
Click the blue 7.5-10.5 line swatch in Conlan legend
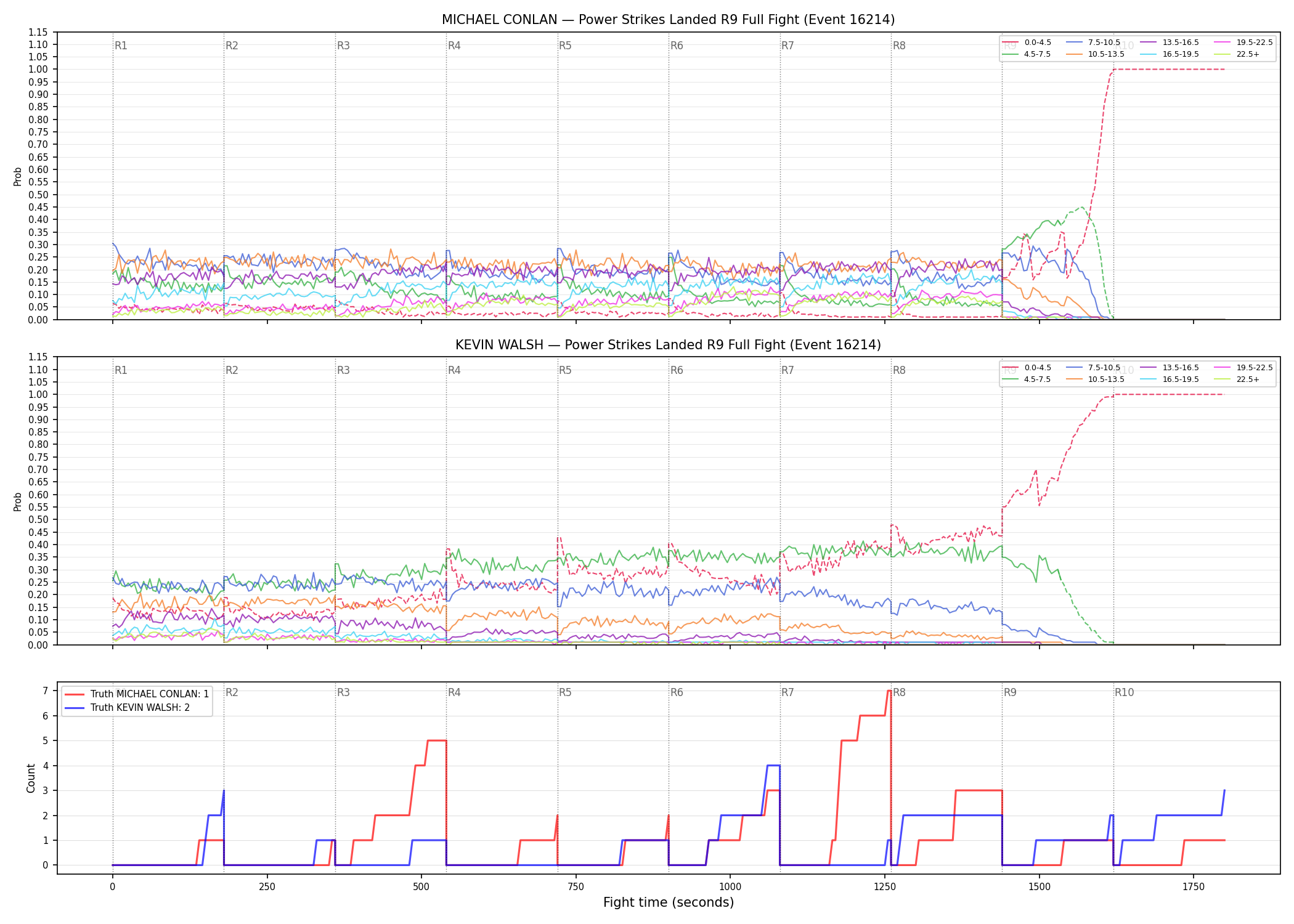coord(1074,43)
